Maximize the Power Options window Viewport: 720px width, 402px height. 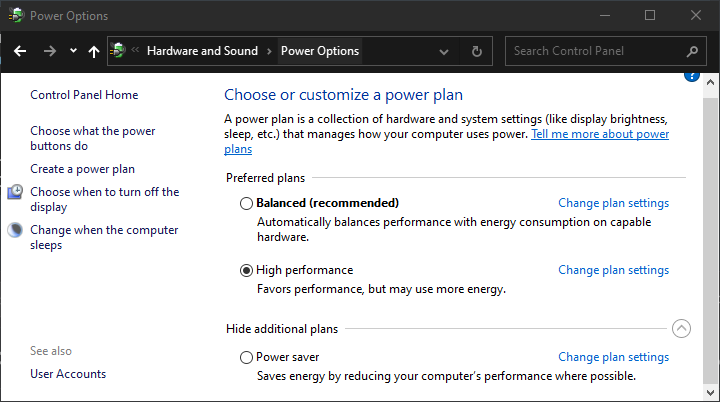tap(650, 16)
